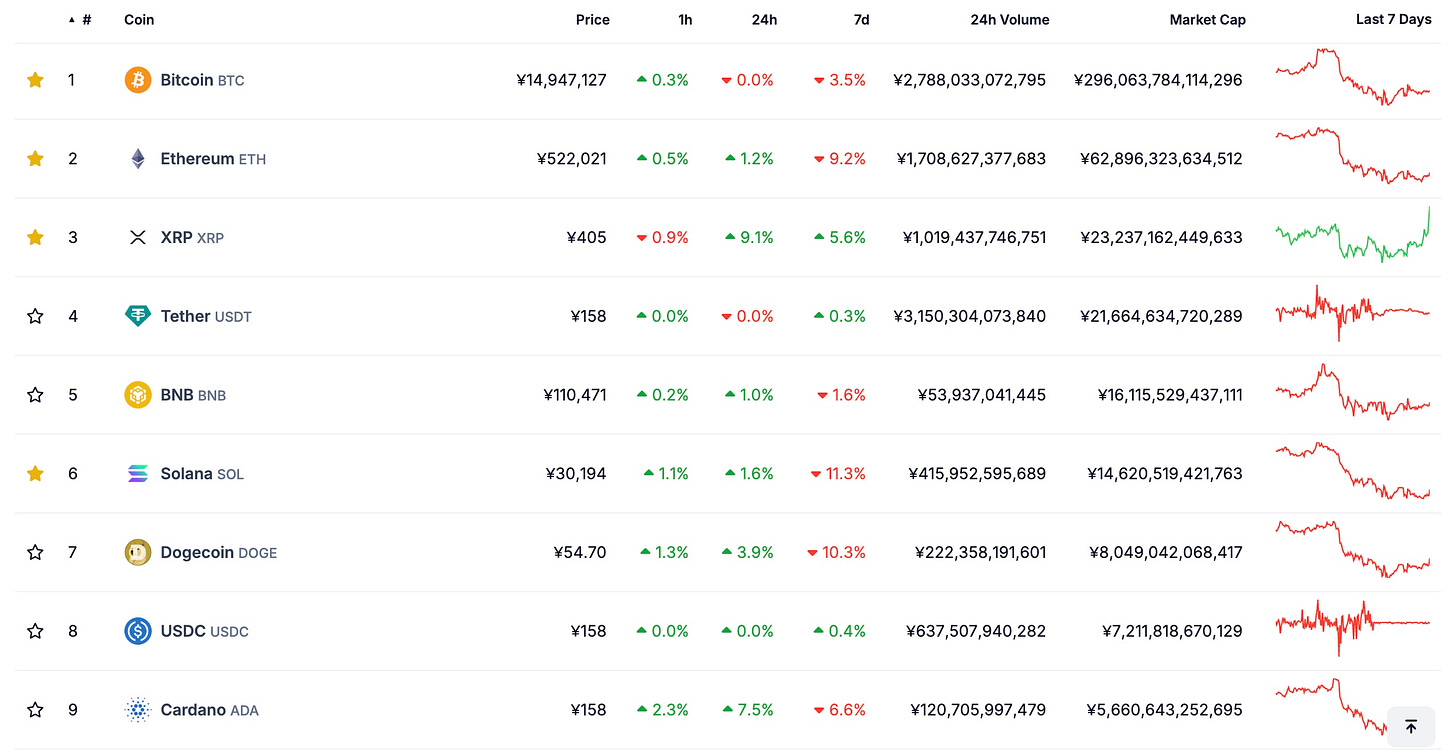1456x752 pixels.
Task: Open the USDC coin page link
Action: tap(204, 631)
